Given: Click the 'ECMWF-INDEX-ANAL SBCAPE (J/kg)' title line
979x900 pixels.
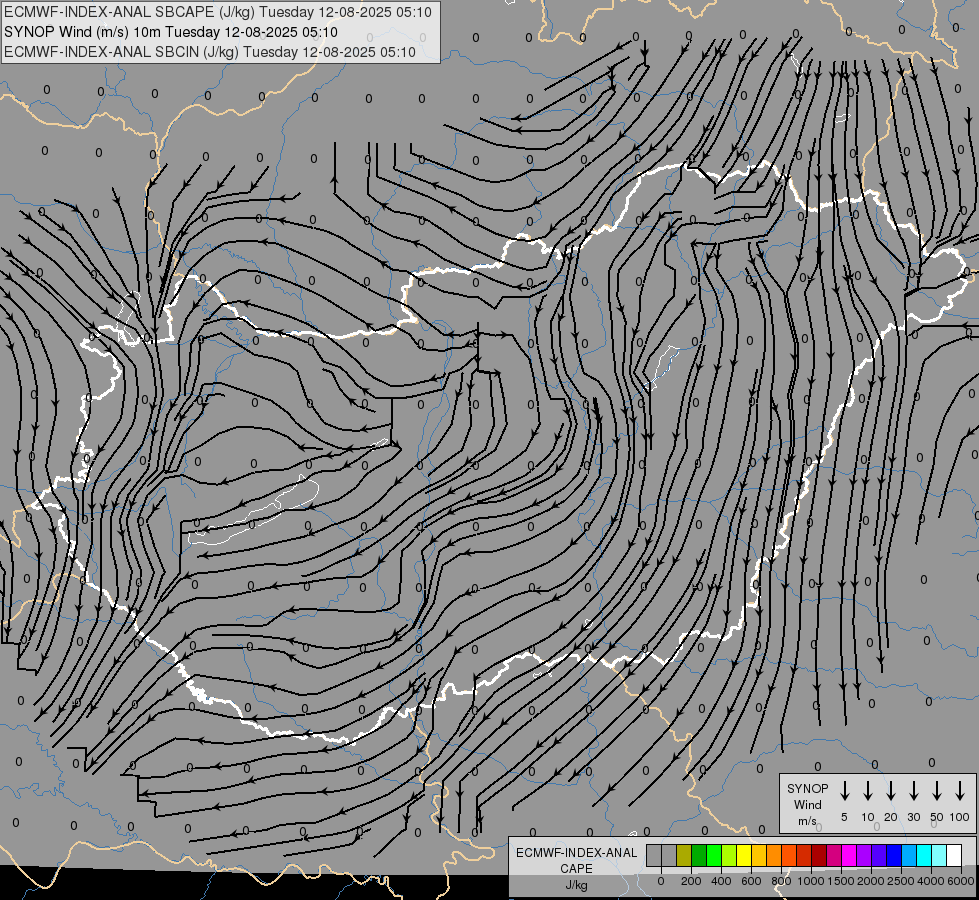Looking at the screenshot, I should [x=217, y=12].
